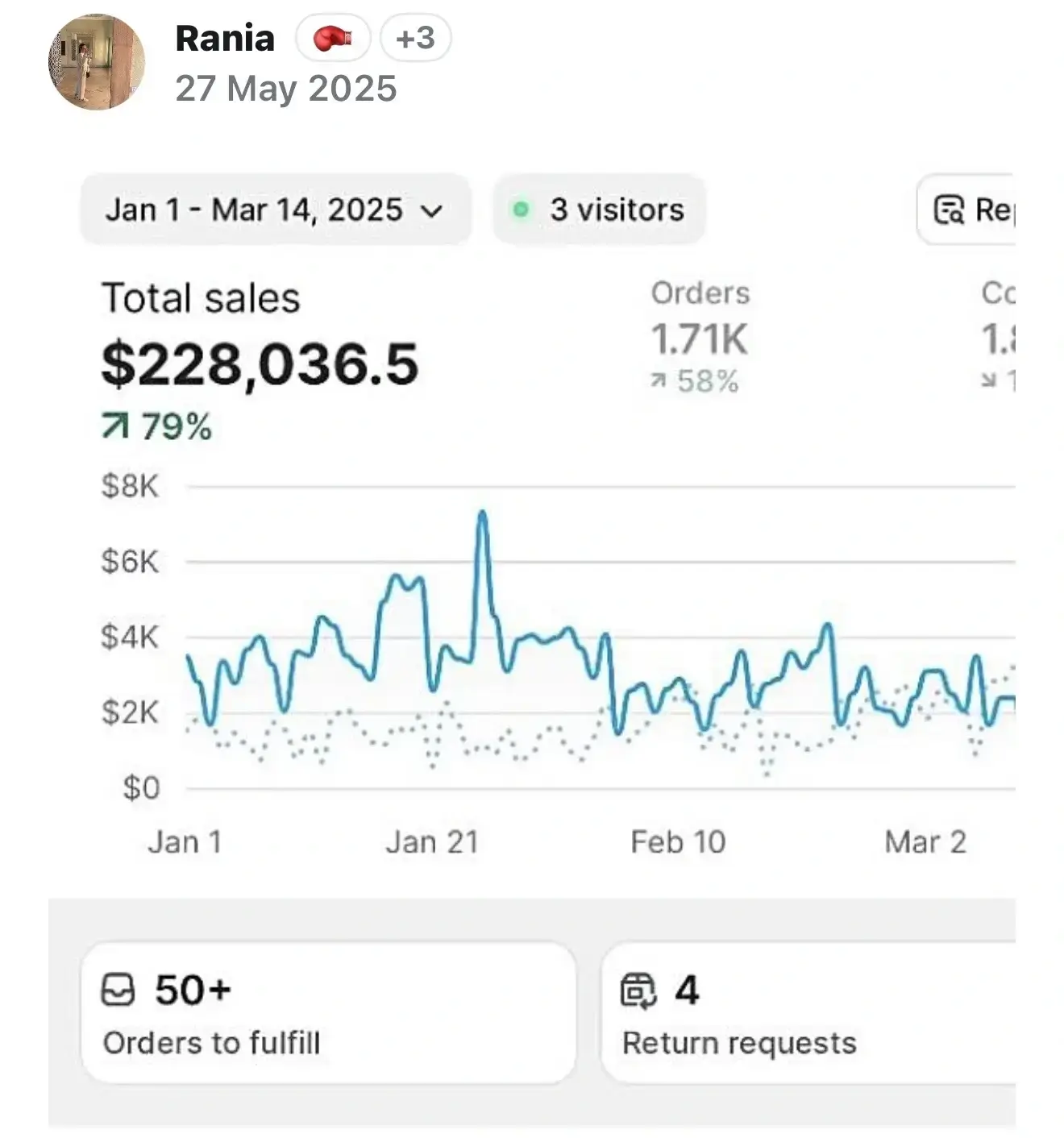Show the +3 additional badges
1064x1138 pixels.
[x=415, y=39]
